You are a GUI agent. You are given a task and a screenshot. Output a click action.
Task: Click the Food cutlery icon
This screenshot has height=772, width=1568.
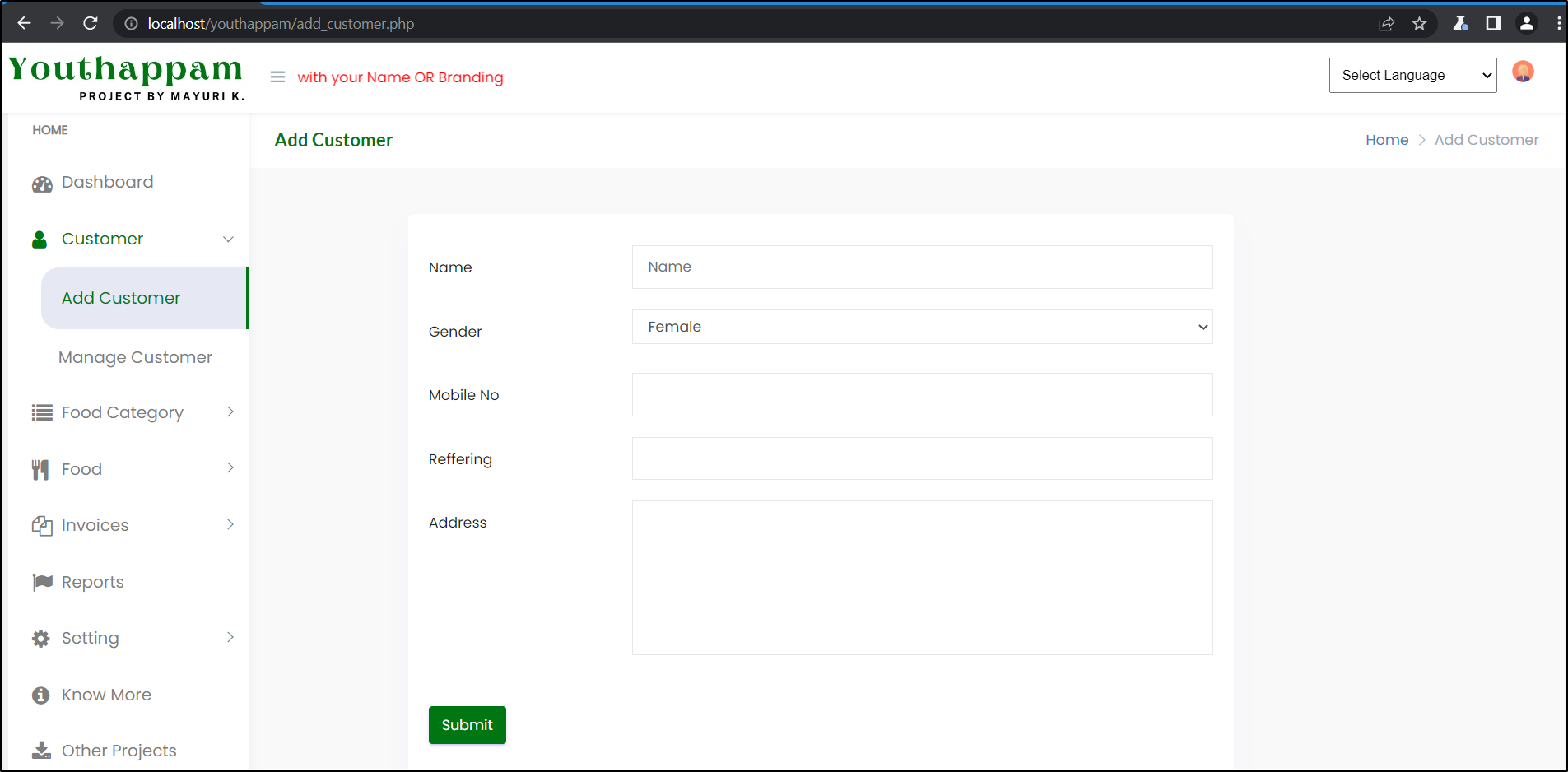[x=41, y=468]
